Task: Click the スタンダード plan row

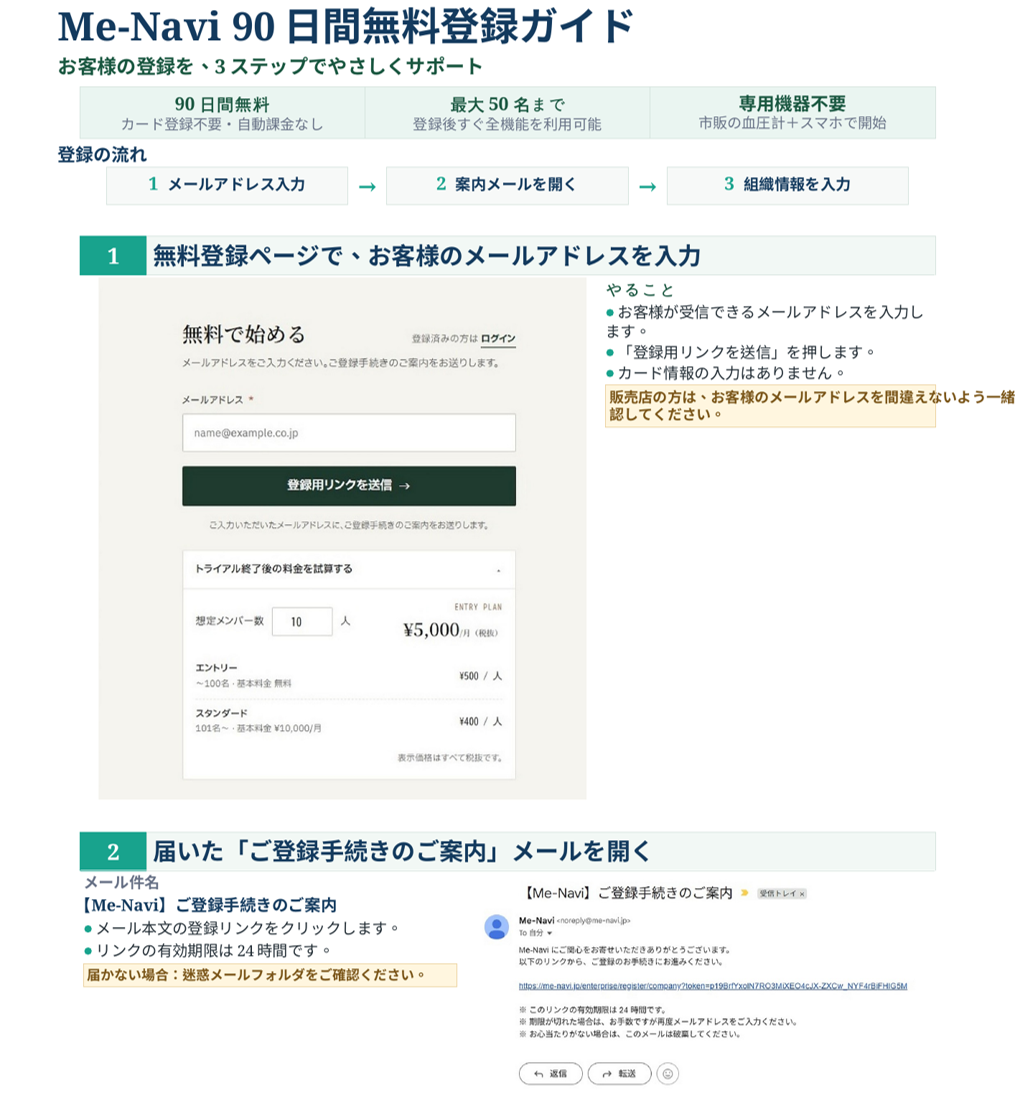Action: click(349, 720)
